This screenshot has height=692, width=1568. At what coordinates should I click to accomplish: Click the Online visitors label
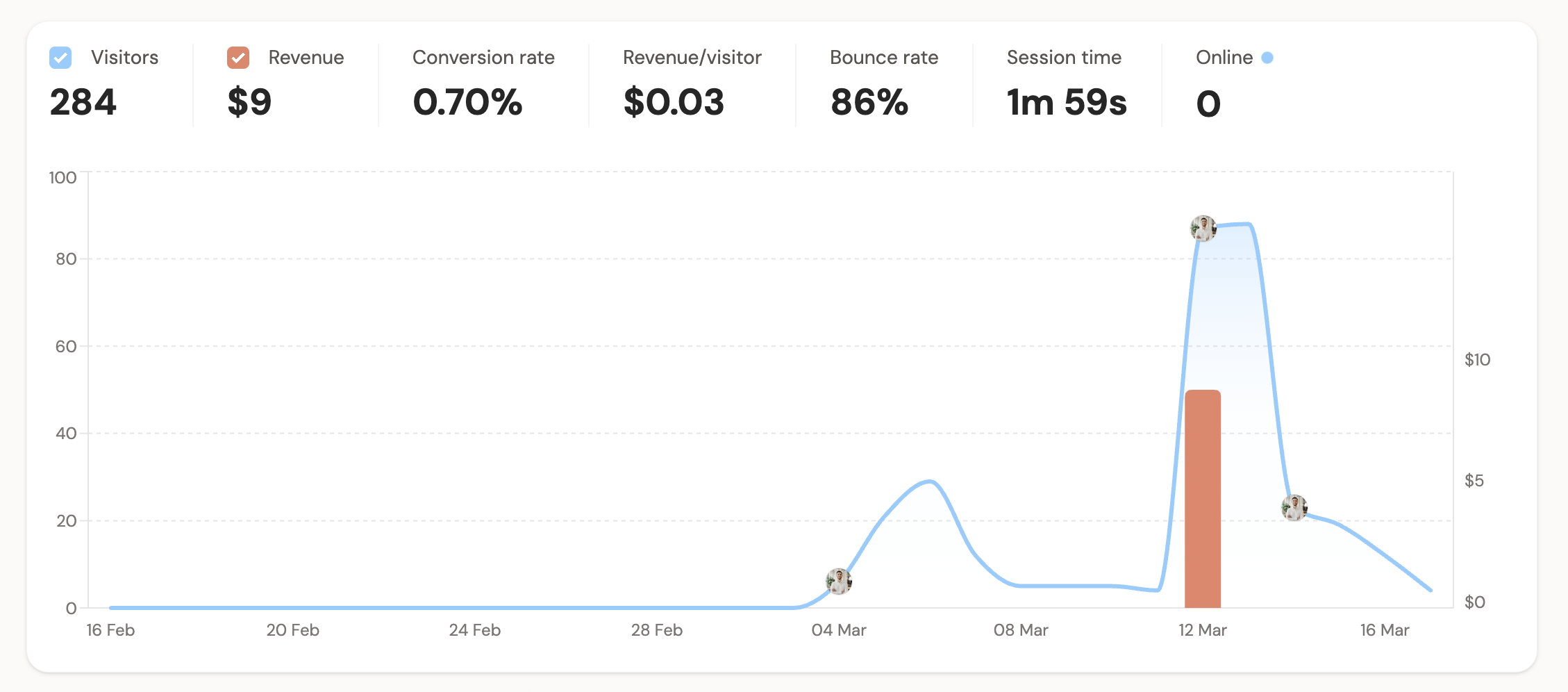pyautogui.click(x=1224, y=58)
